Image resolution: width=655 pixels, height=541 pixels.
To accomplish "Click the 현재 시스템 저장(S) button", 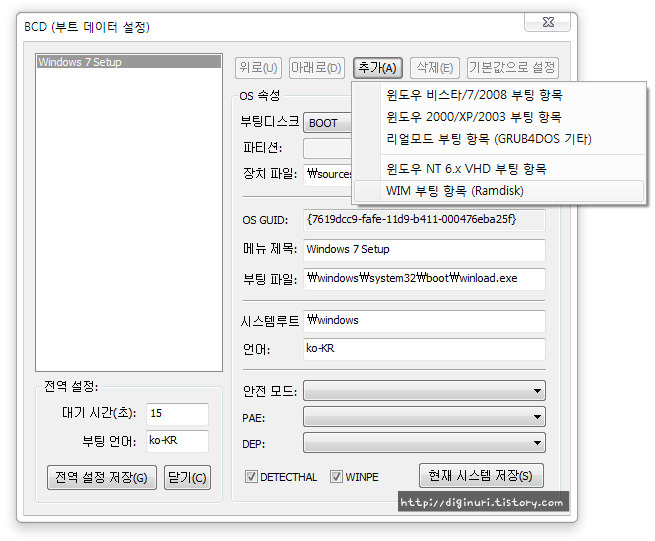I will (x=481, y=475).
